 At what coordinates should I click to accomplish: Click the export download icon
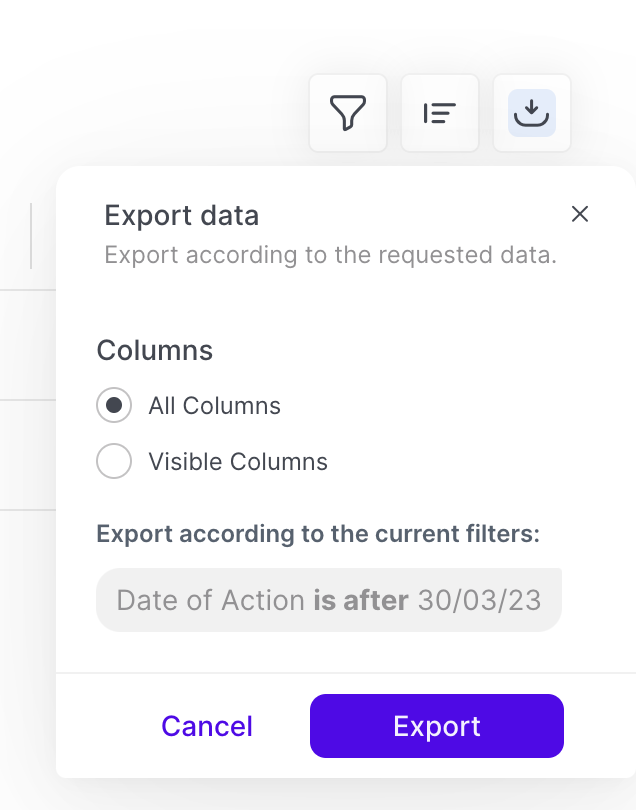coord(532,113)
